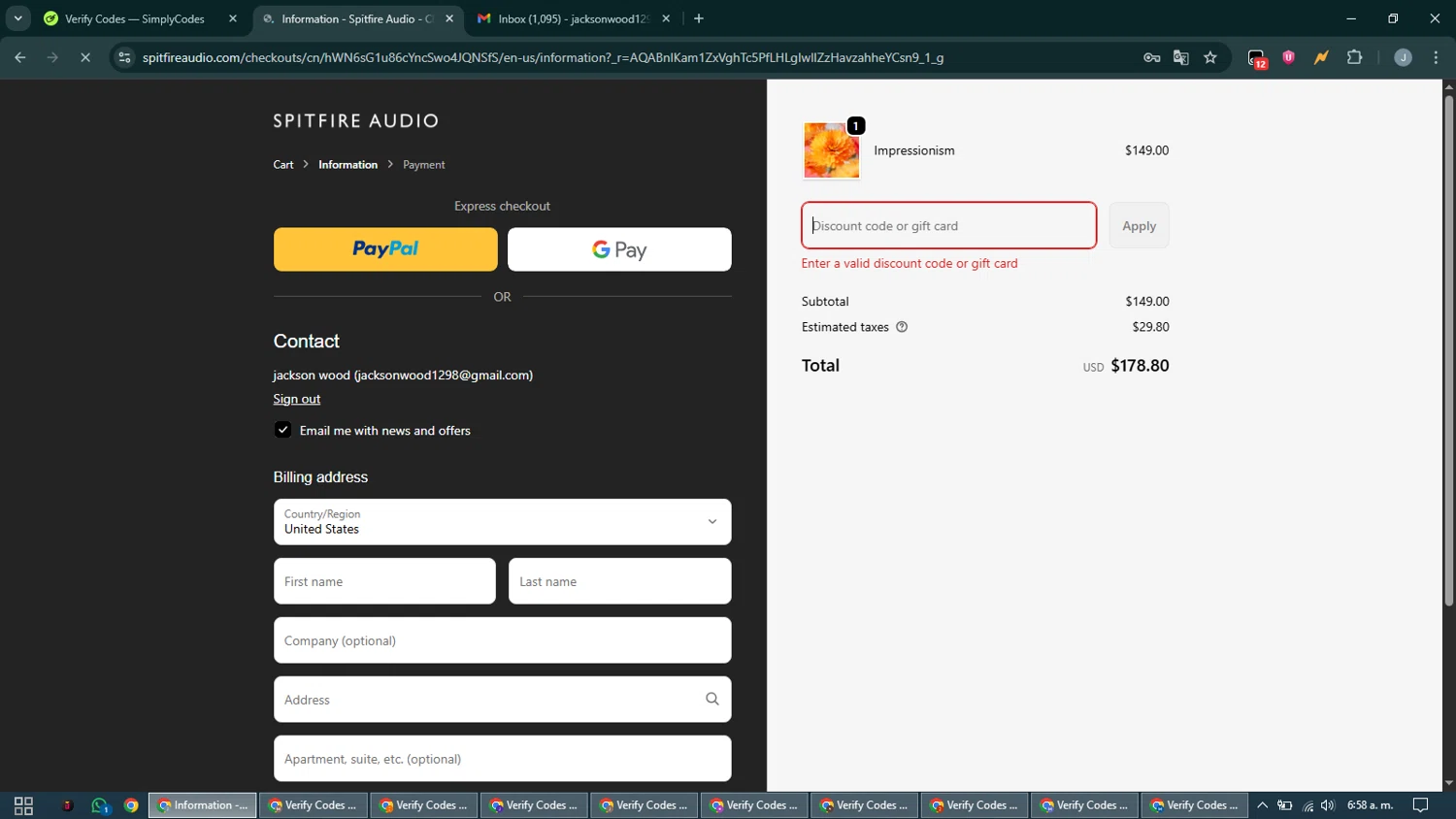Screen dimensions: 1456x819
Task: Open the notification center icon
Action: pos(1420,805)
